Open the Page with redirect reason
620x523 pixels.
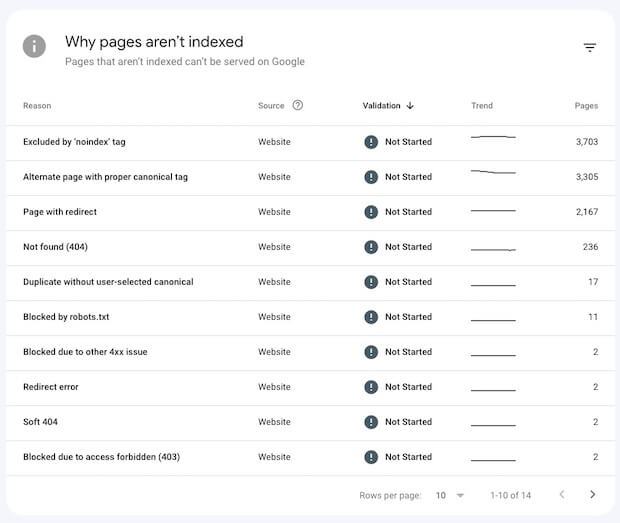[x=60, y=212]
